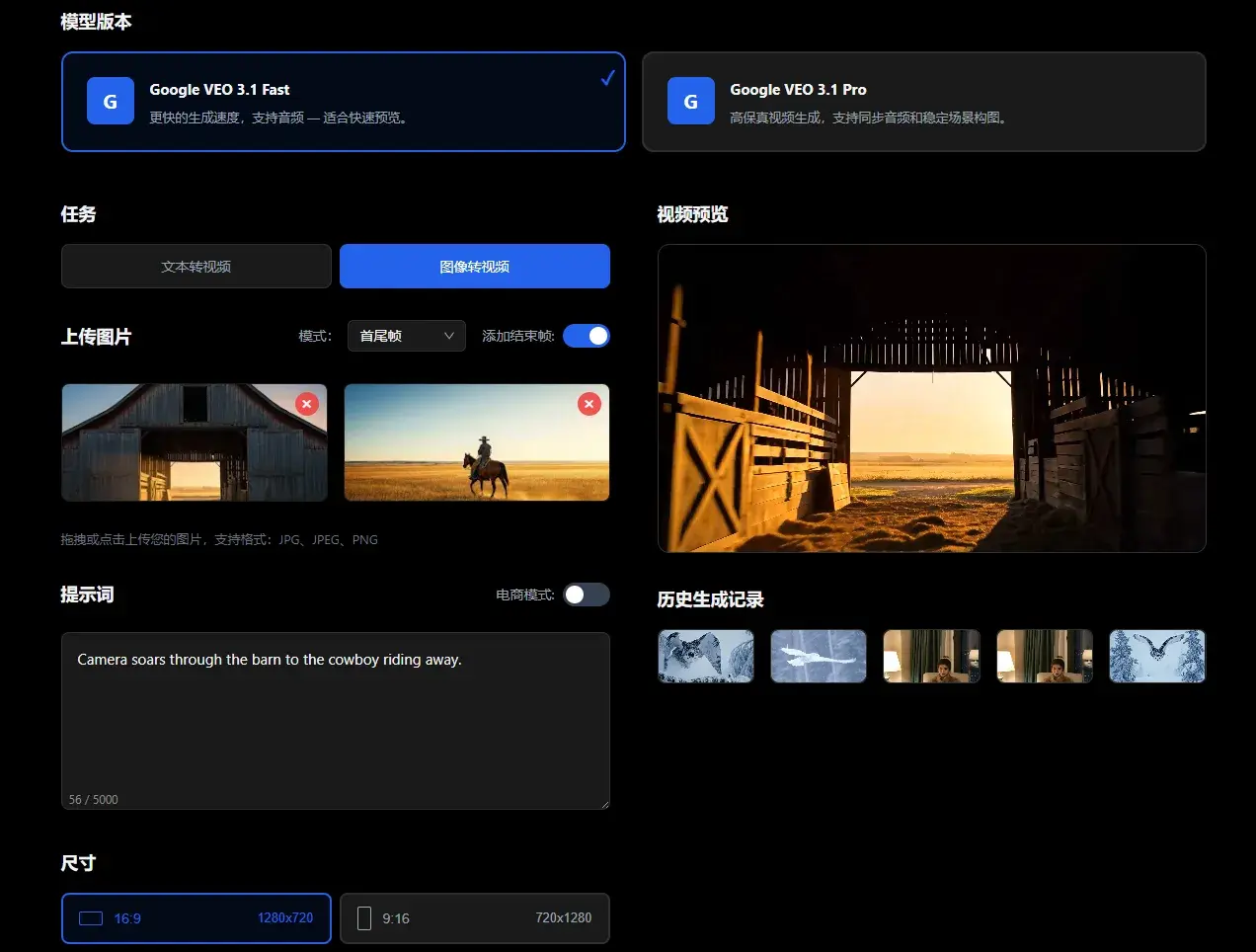Choose Google VEO 3.1 Pro model card
Screen dimensions: 1256x952
923,102
